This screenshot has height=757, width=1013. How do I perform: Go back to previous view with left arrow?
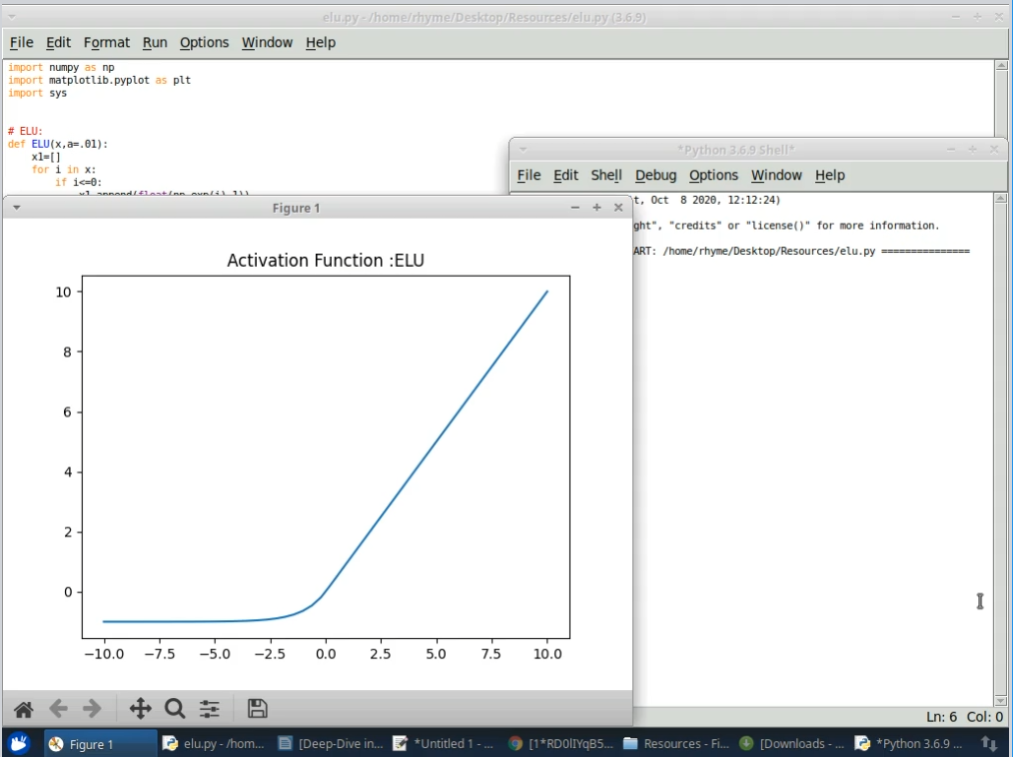(x=58, y=708)
